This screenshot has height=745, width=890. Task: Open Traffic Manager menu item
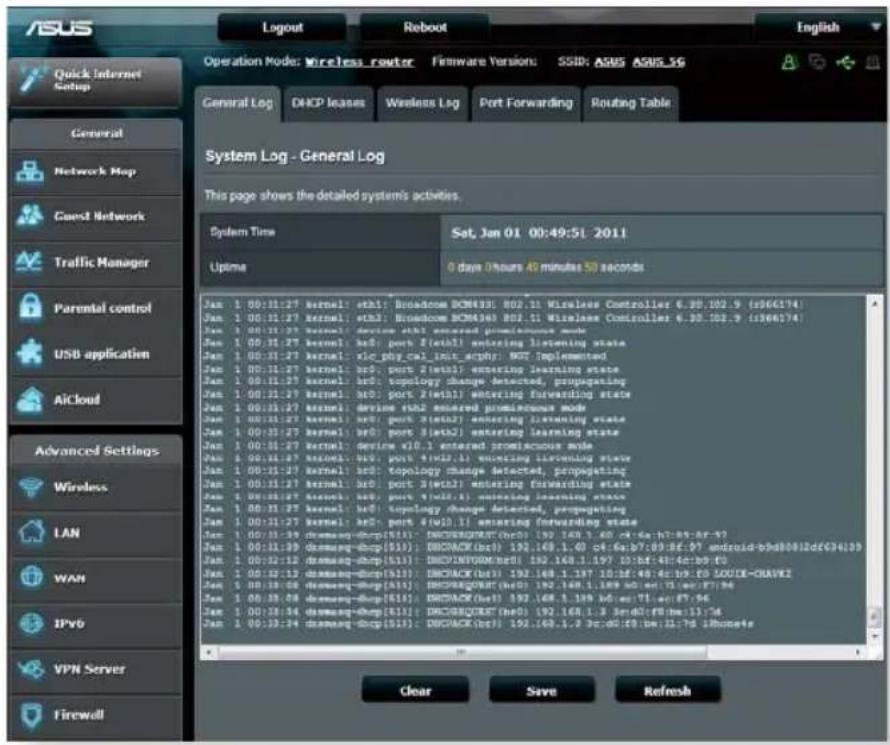pyautogui.click(x=96, y=262)
